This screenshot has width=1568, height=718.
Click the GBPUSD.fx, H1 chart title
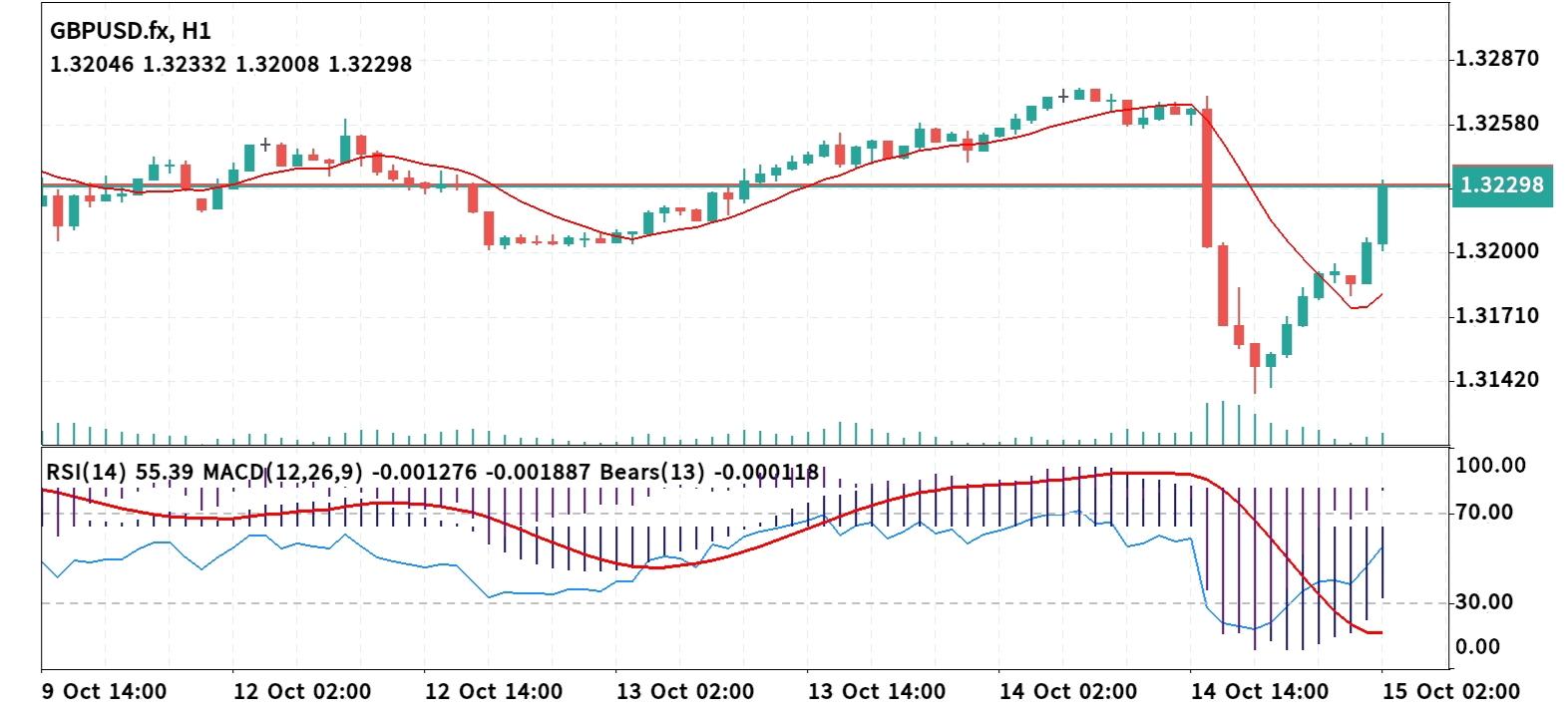coord(131,31)
